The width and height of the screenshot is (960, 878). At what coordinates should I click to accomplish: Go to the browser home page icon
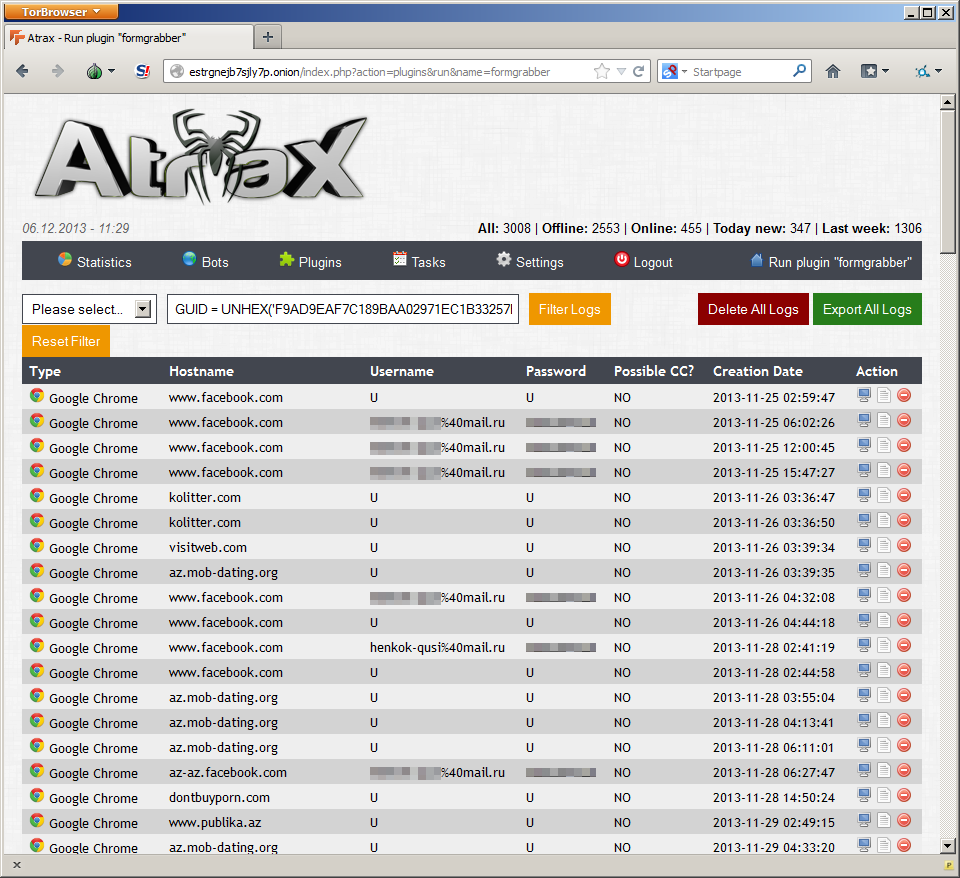pyautogui.click(x=833, y=72)
